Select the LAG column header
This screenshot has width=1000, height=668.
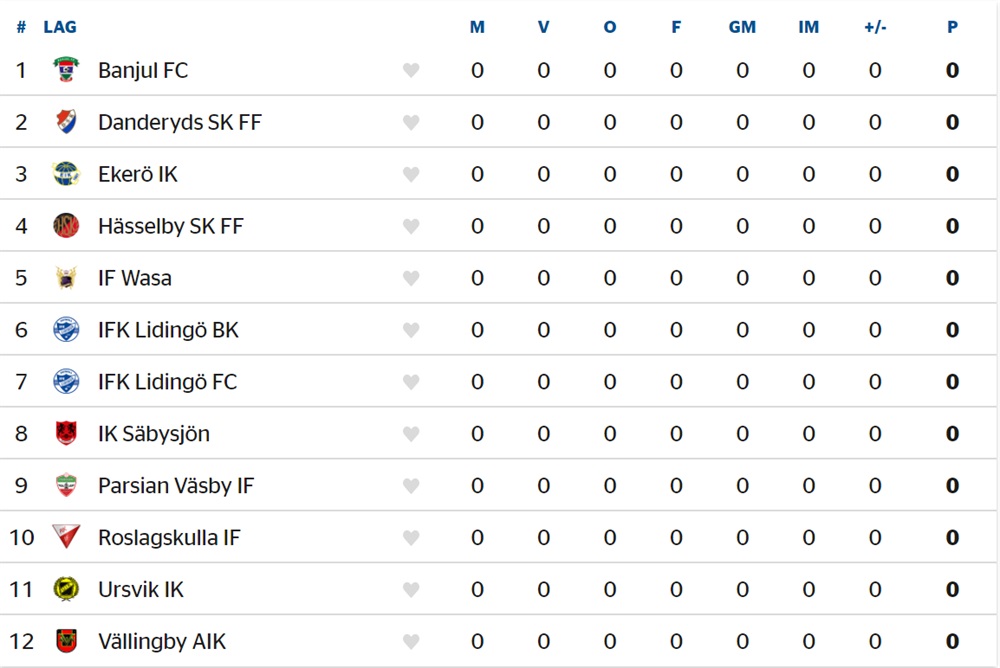tap(60, 27)
